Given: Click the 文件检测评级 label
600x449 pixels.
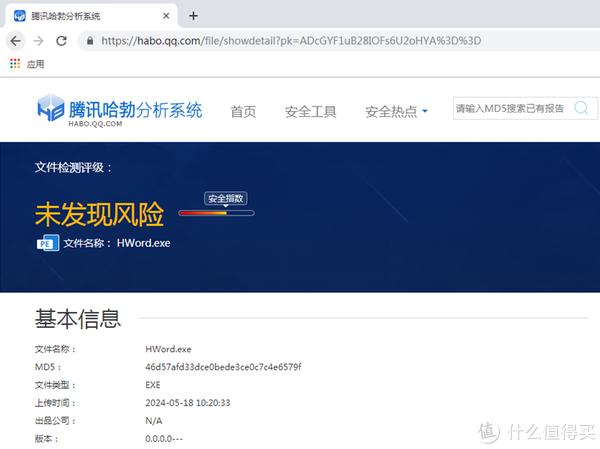Looking at the screenshot, I should coord(73,167).
